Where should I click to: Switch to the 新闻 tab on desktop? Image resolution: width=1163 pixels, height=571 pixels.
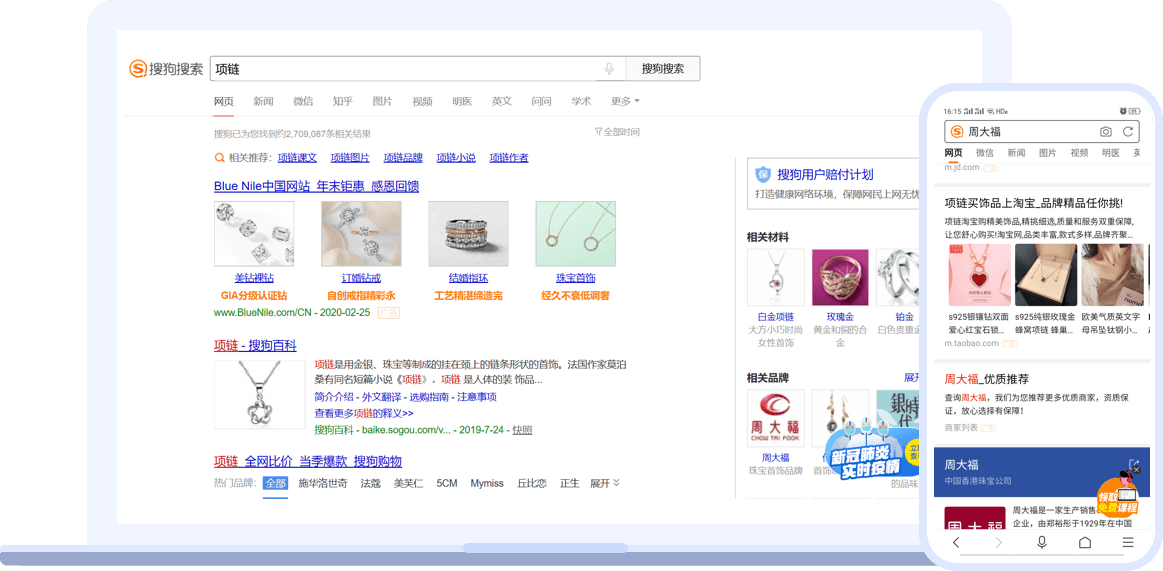click(263, 101)
